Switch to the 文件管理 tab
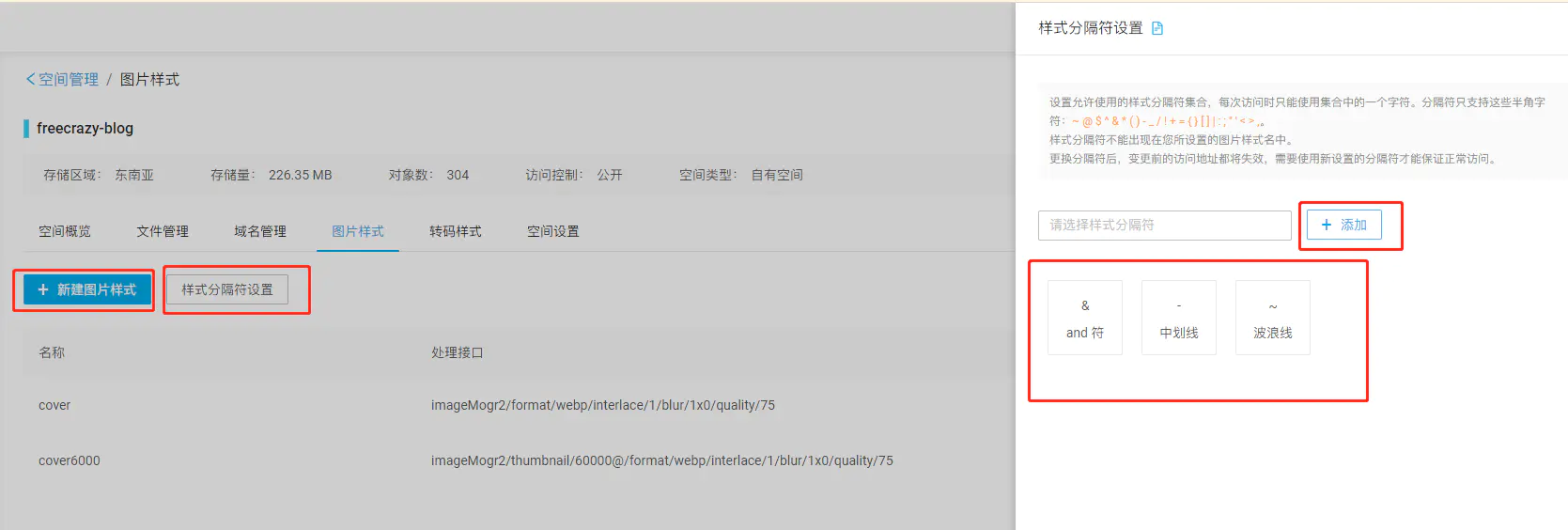1568x530 pixels. pos(163,231)
